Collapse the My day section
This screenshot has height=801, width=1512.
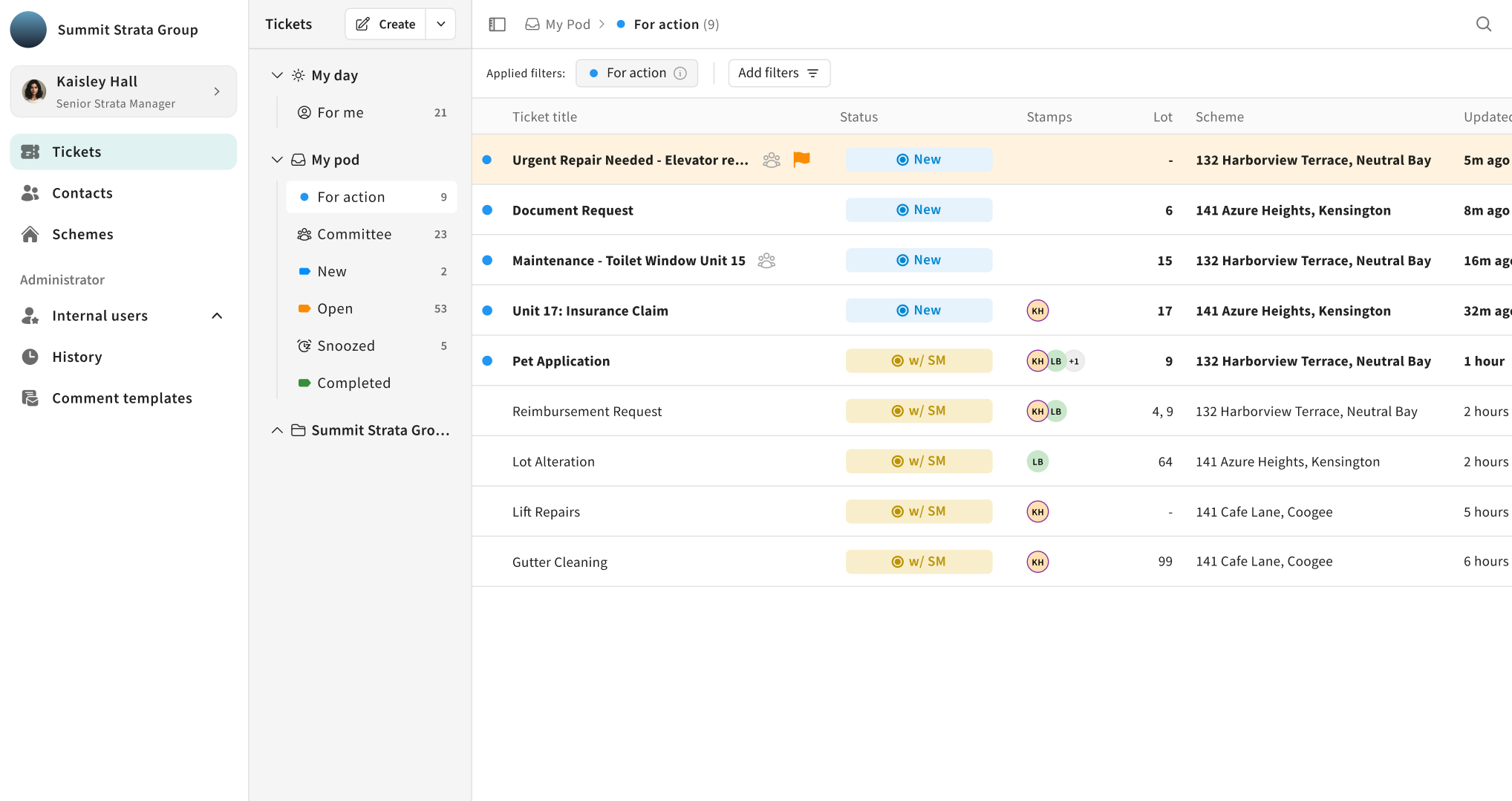277,75
